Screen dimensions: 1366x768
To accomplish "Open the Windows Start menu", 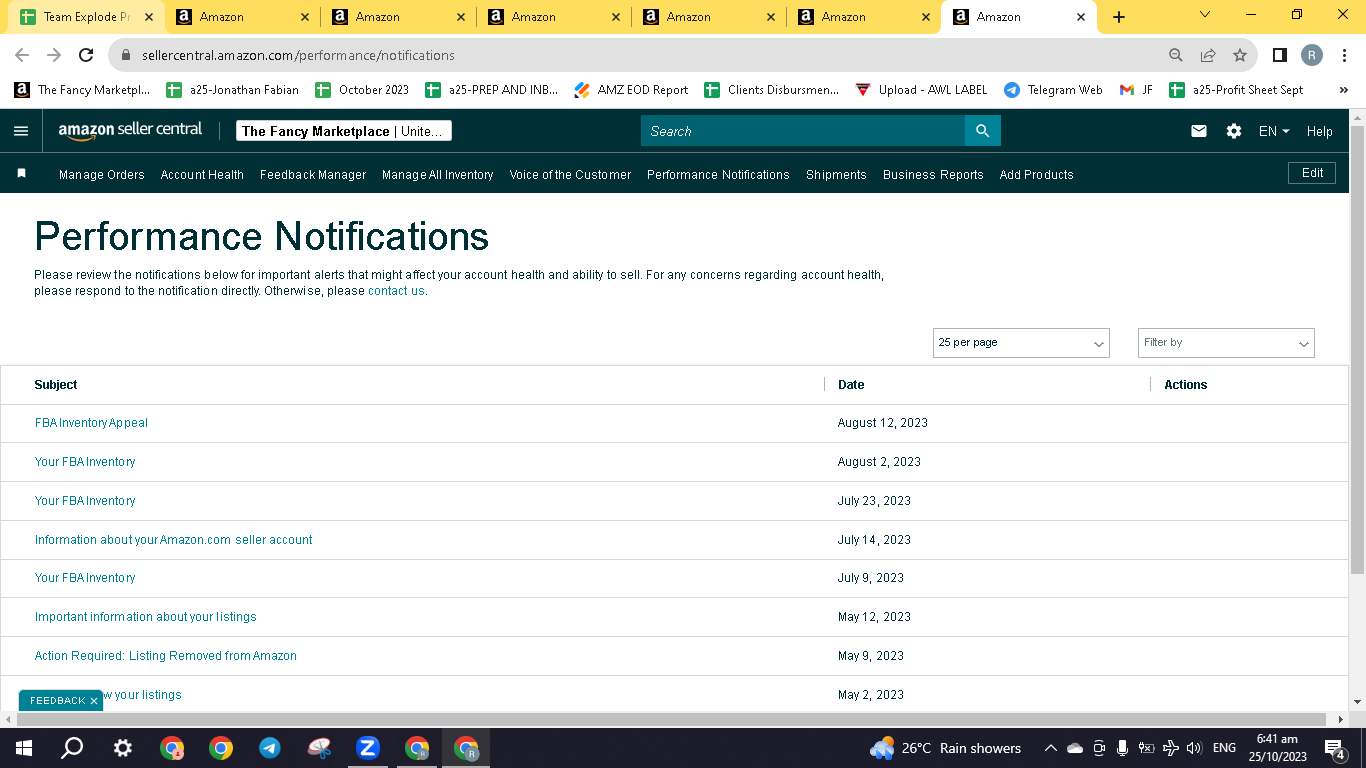I will pos(23,748).
